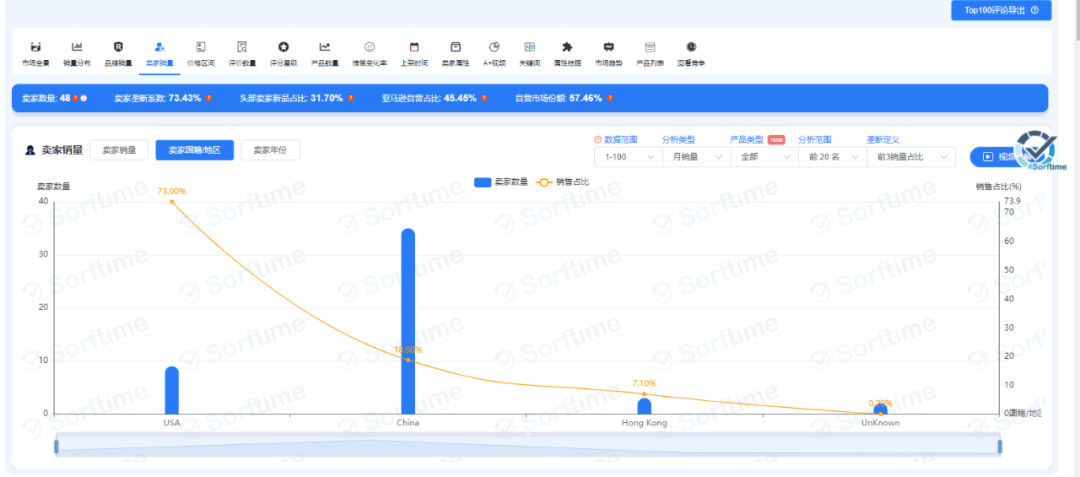This screenshot has height=477, width=1080.
Task: Open the 垄断定义 前3销量占比 dropdown
Action: pos(911,157)
